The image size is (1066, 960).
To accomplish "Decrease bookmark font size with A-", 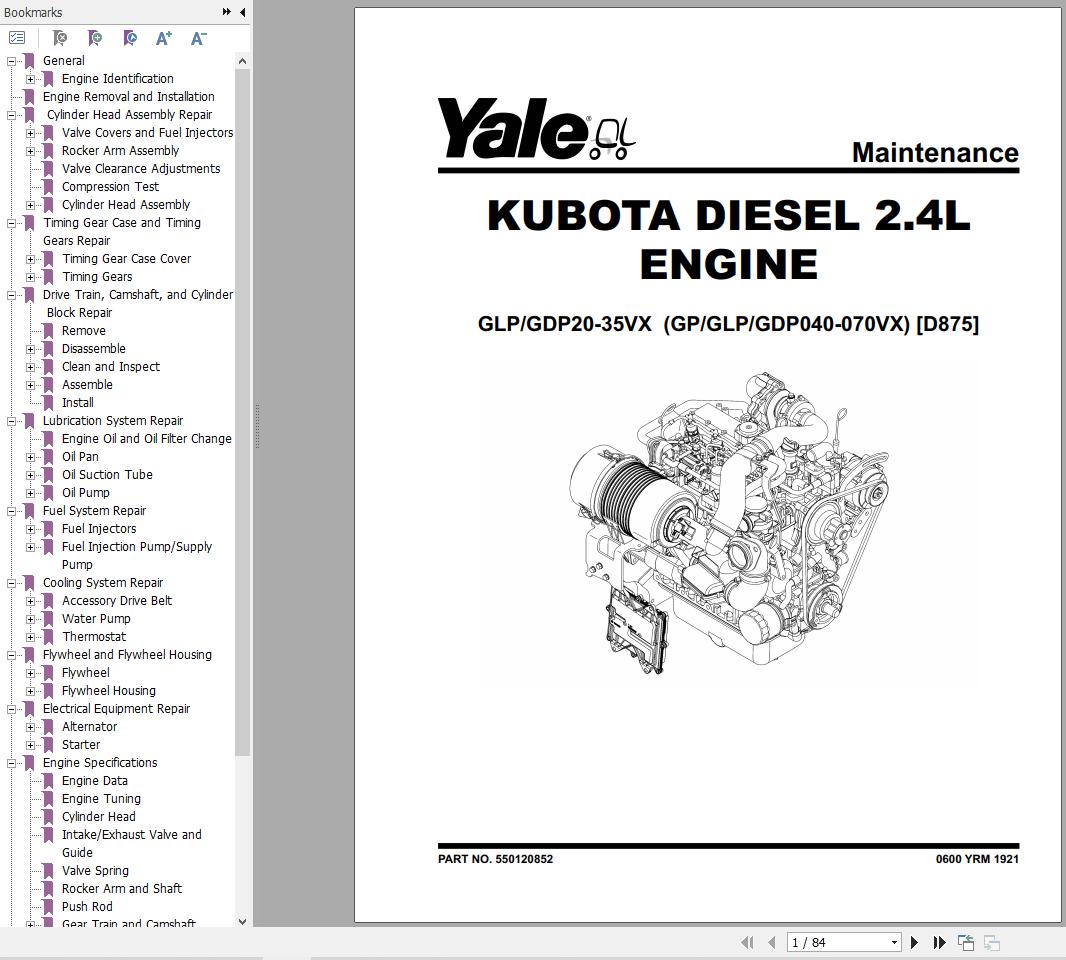I will 198,38.
